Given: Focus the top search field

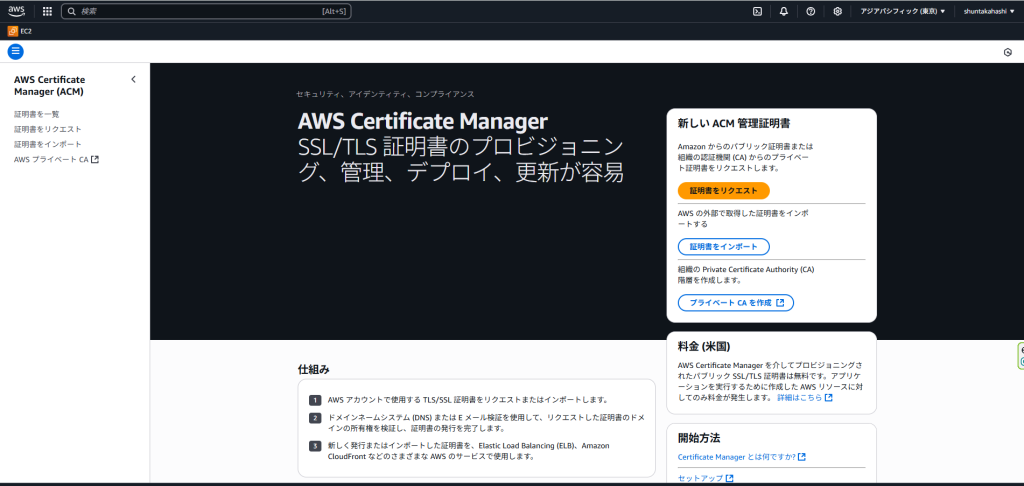Looking at the screenshot, I should (x=206, y=11).
